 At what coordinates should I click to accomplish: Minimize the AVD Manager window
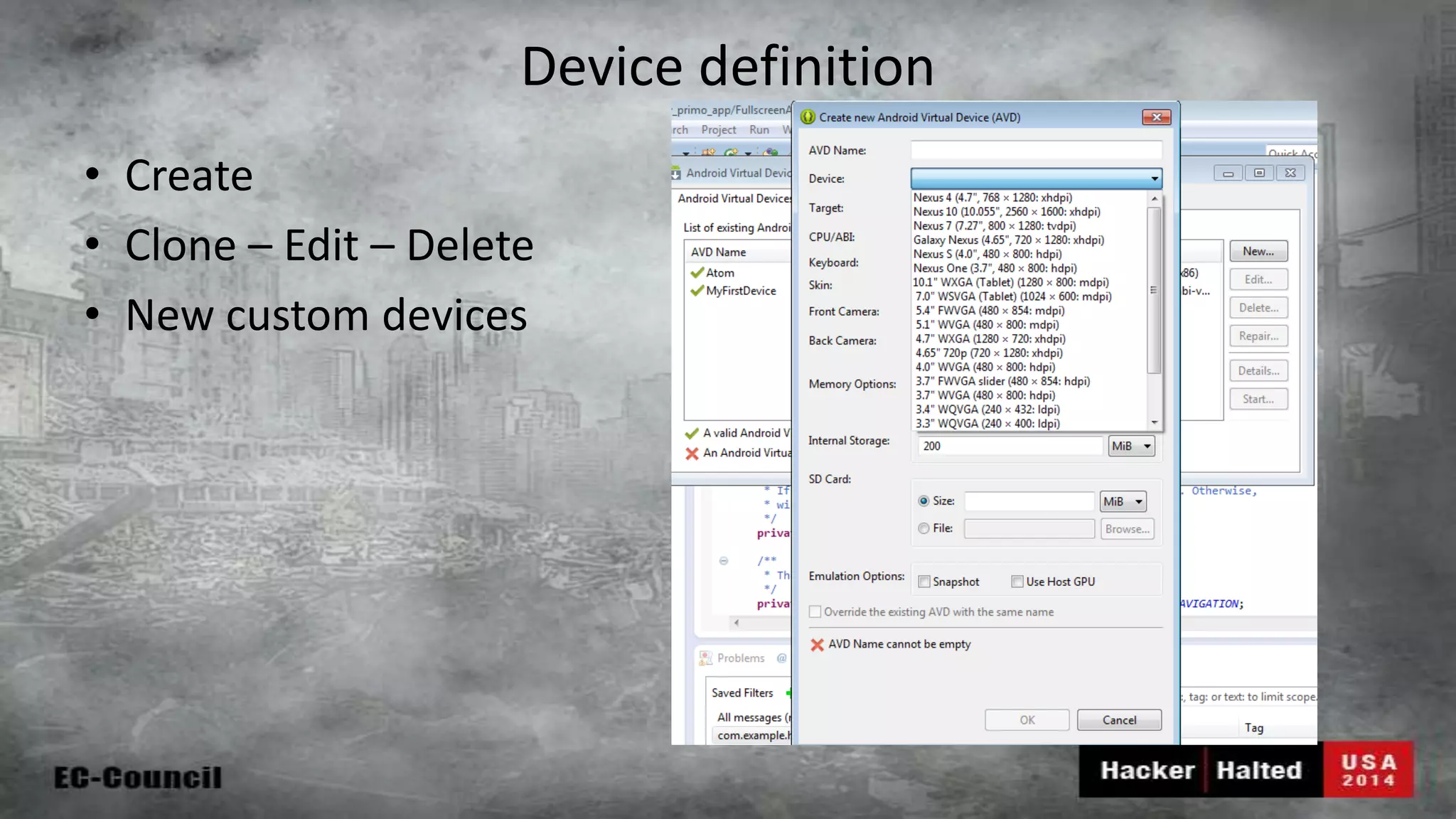coord(1228,173)
